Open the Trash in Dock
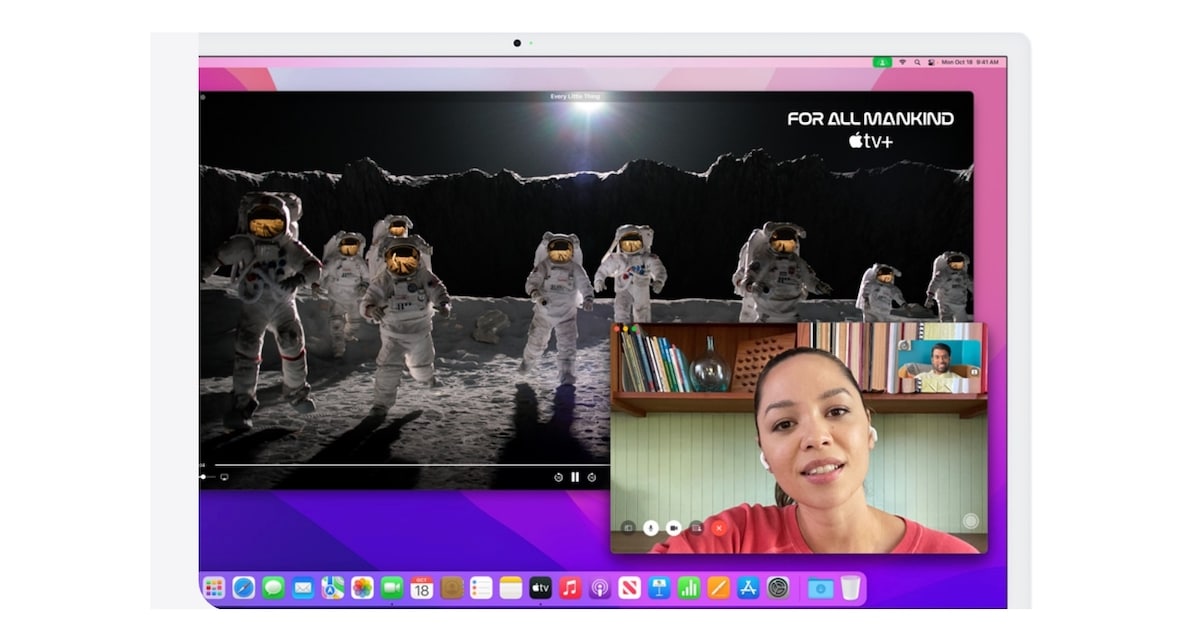1200x628 pixels. 850,588
